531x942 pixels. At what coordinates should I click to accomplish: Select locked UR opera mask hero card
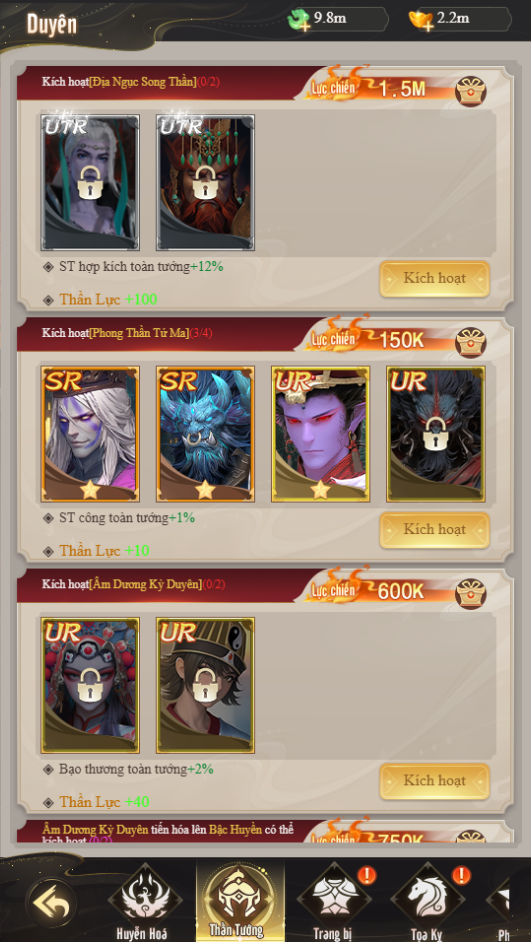(90, 685)
